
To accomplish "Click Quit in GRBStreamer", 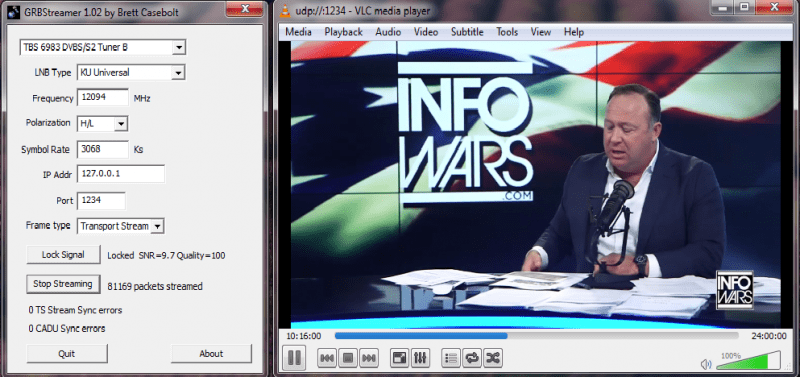I will coord(67,354).
